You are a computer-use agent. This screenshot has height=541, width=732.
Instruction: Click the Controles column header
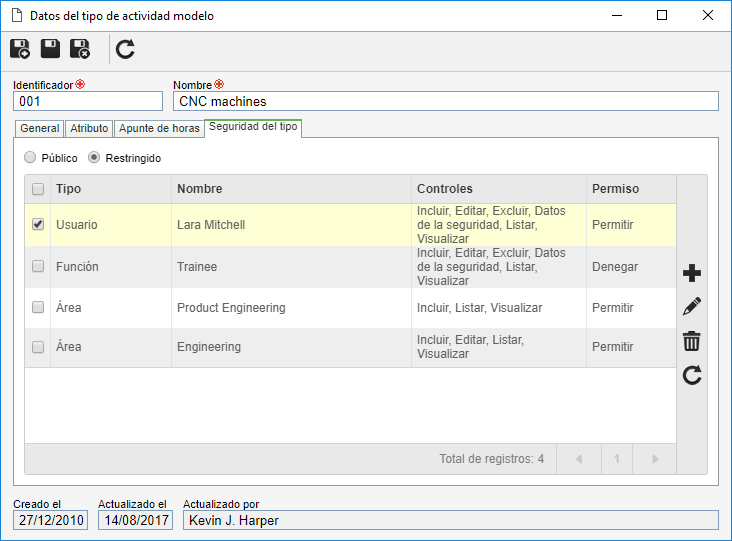pos(499,189)
